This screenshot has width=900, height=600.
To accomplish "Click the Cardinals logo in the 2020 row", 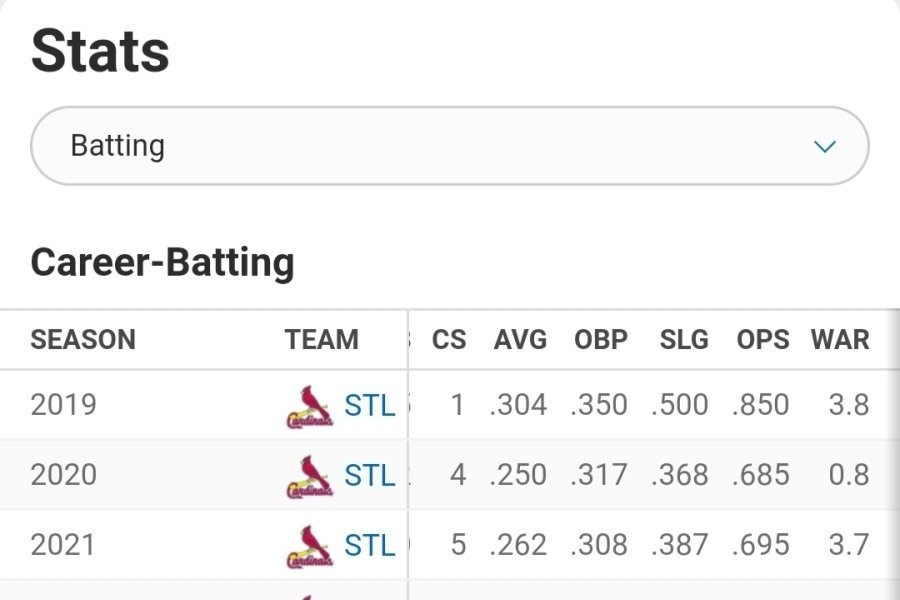I will (310, 476).
